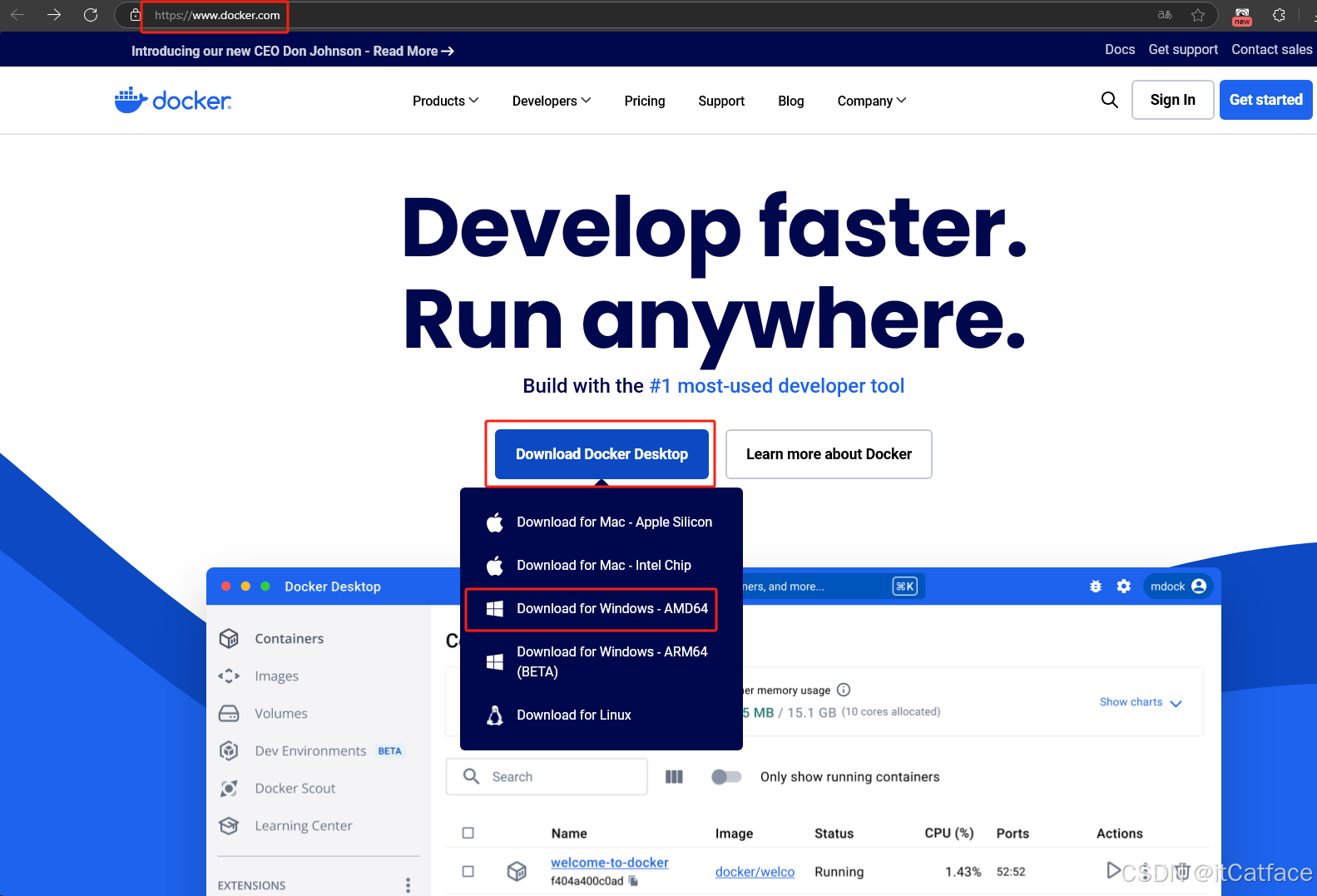
Task: Click the translate icon in the address bar
Action: [1165, 15]
